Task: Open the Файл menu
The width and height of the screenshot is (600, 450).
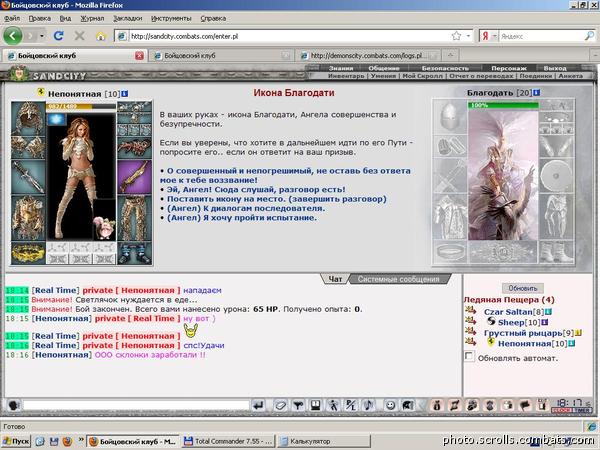Action: coord(12,18)
